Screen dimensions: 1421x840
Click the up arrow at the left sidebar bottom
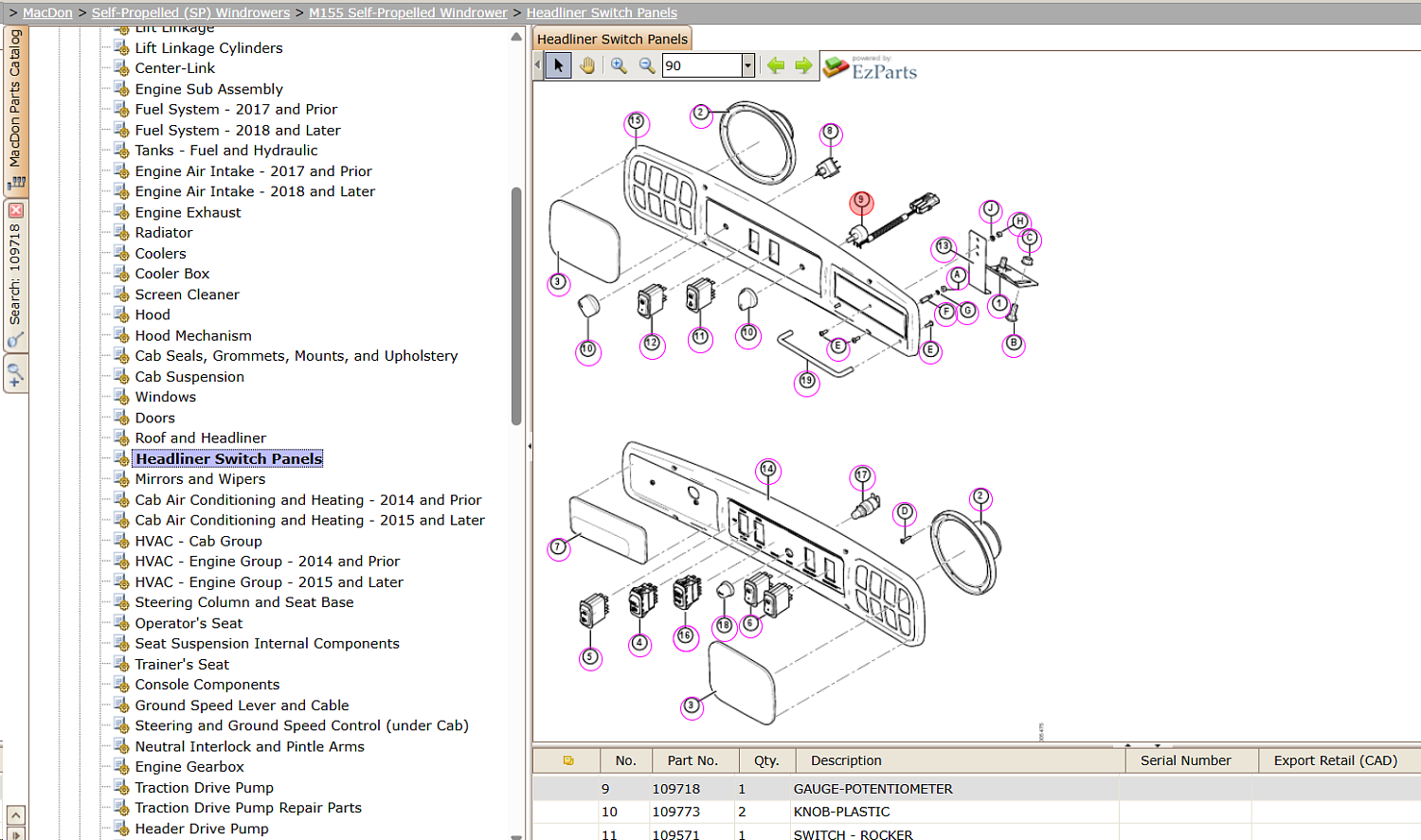click(15, 815)
